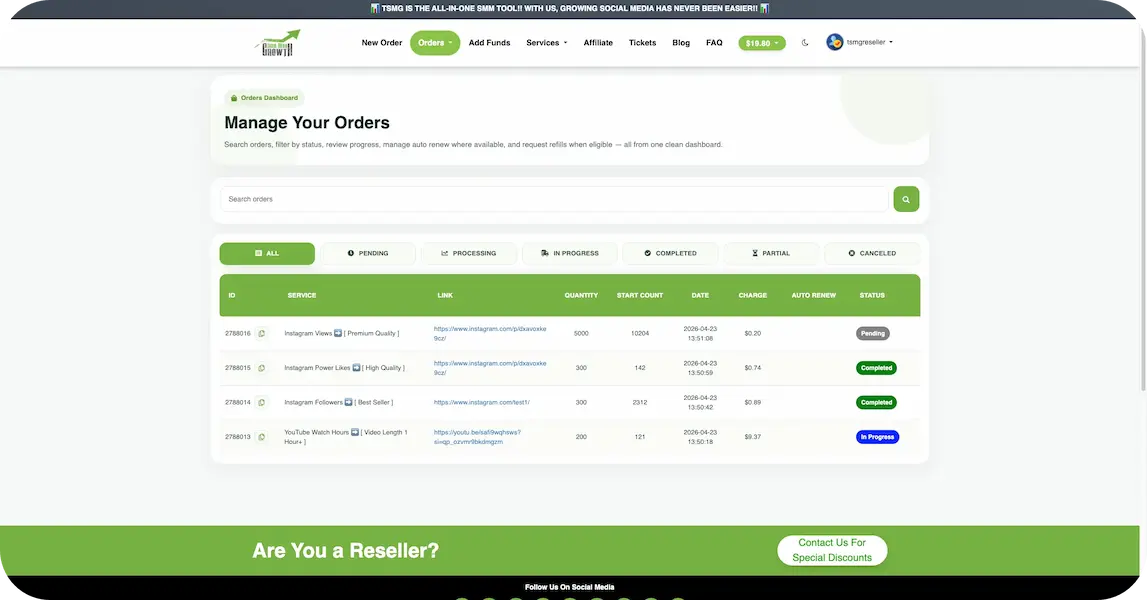Click the START COUNT column header

click(x=639, y=296)
